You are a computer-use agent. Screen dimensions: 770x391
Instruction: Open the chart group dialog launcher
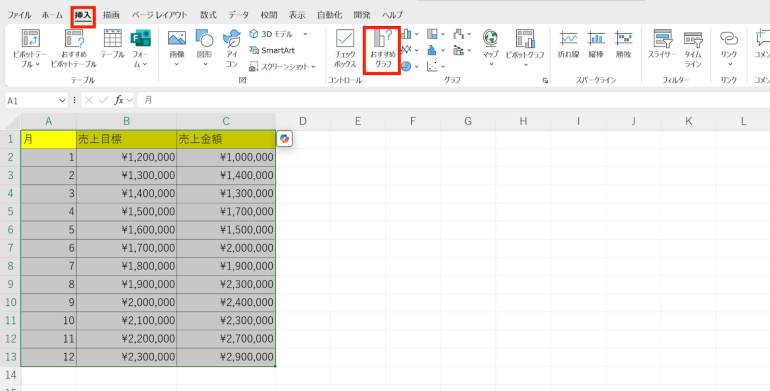point(546,80)
